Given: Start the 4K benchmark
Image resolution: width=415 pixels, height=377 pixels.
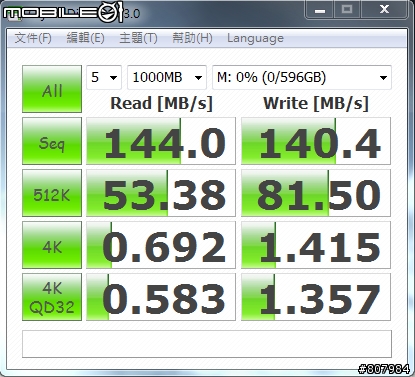Looking at the screenshot, I should 52,245.
